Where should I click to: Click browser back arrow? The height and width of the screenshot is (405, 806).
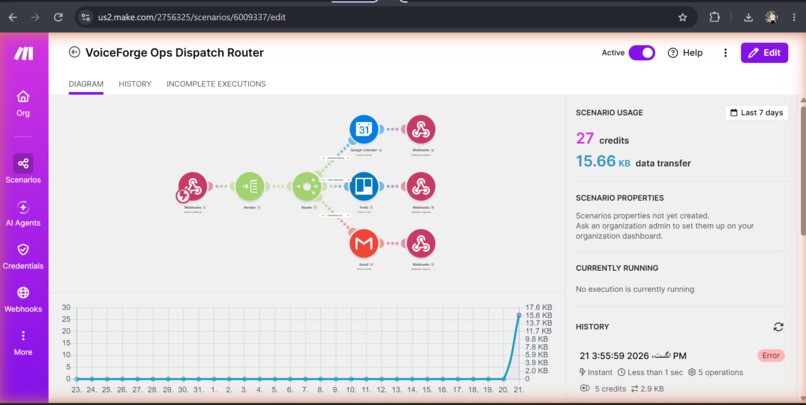[x=13, y=17]
